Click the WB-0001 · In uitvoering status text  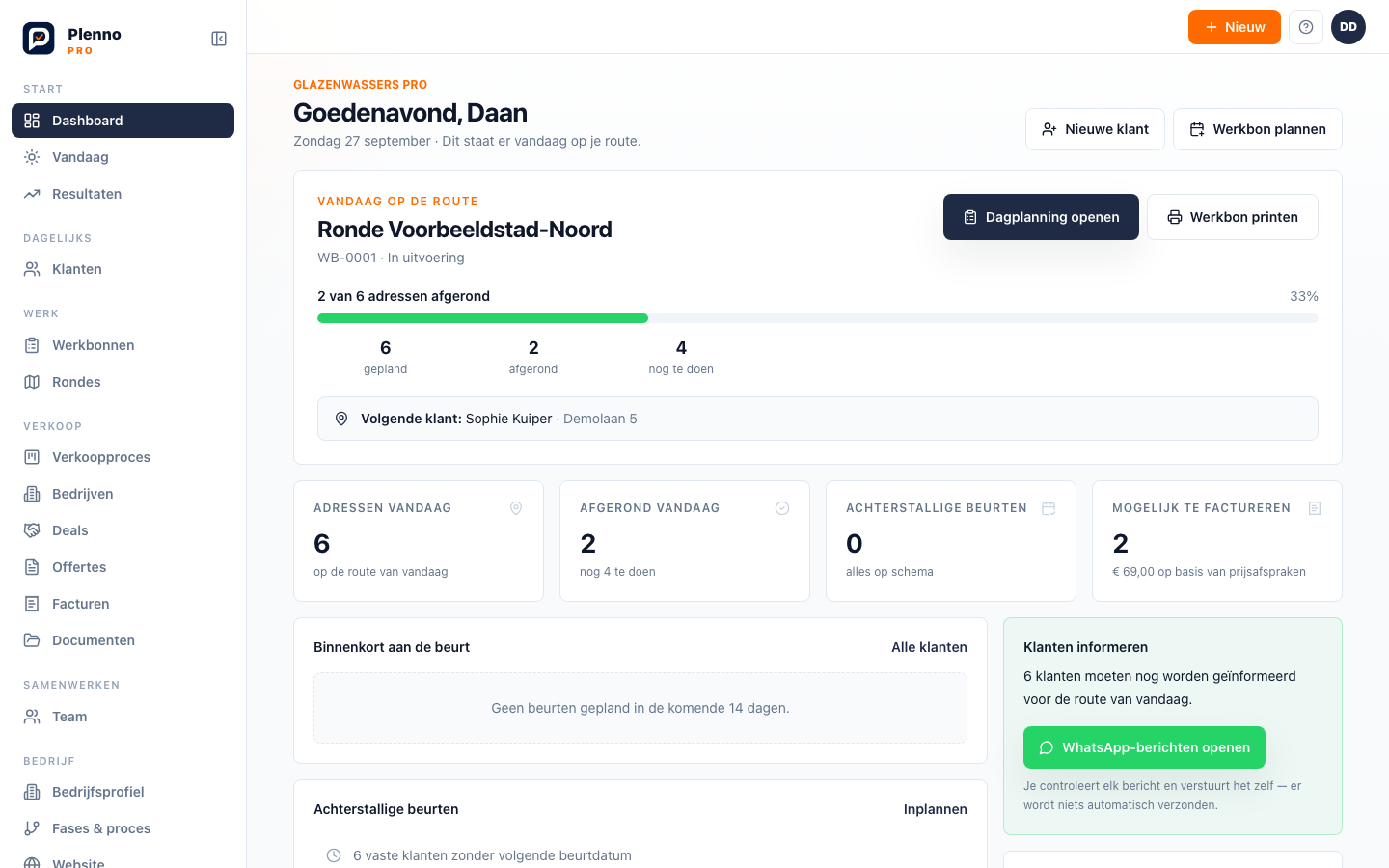(391, 258)
